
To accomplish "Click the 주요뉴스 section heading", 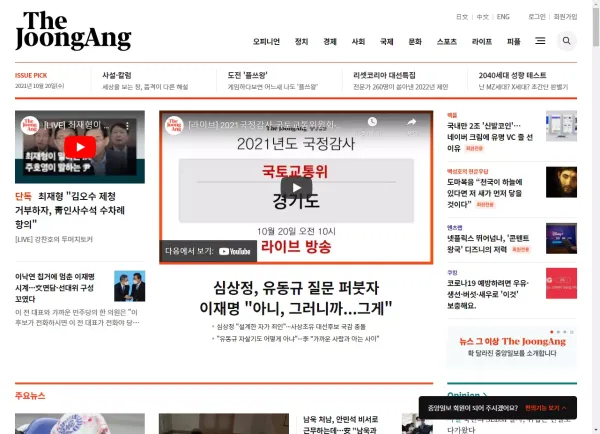I will click(x=30, y=396).
